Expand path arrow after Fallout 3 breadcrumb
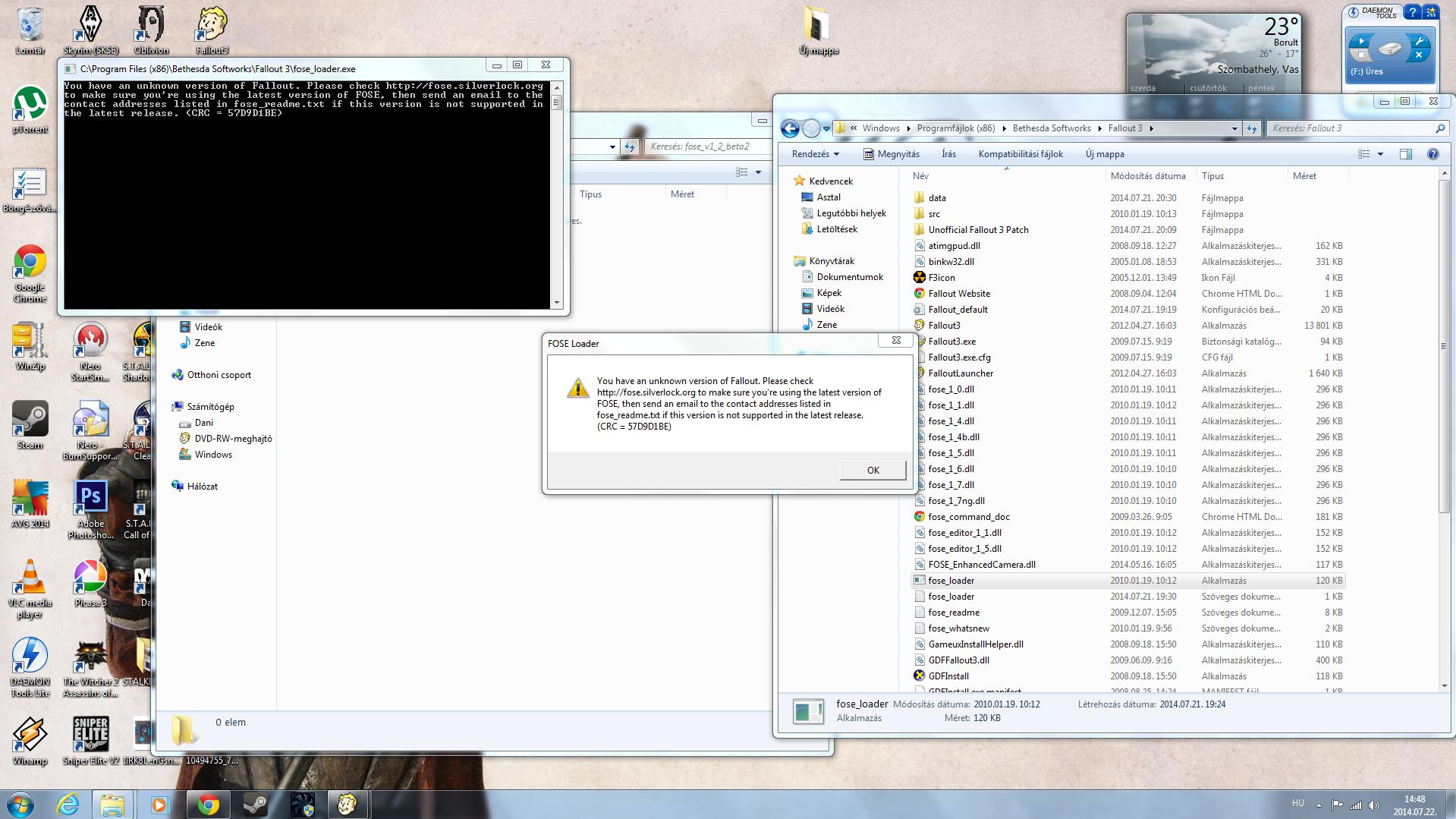This screenshot has height=819, width=1456. point(1151,128)
